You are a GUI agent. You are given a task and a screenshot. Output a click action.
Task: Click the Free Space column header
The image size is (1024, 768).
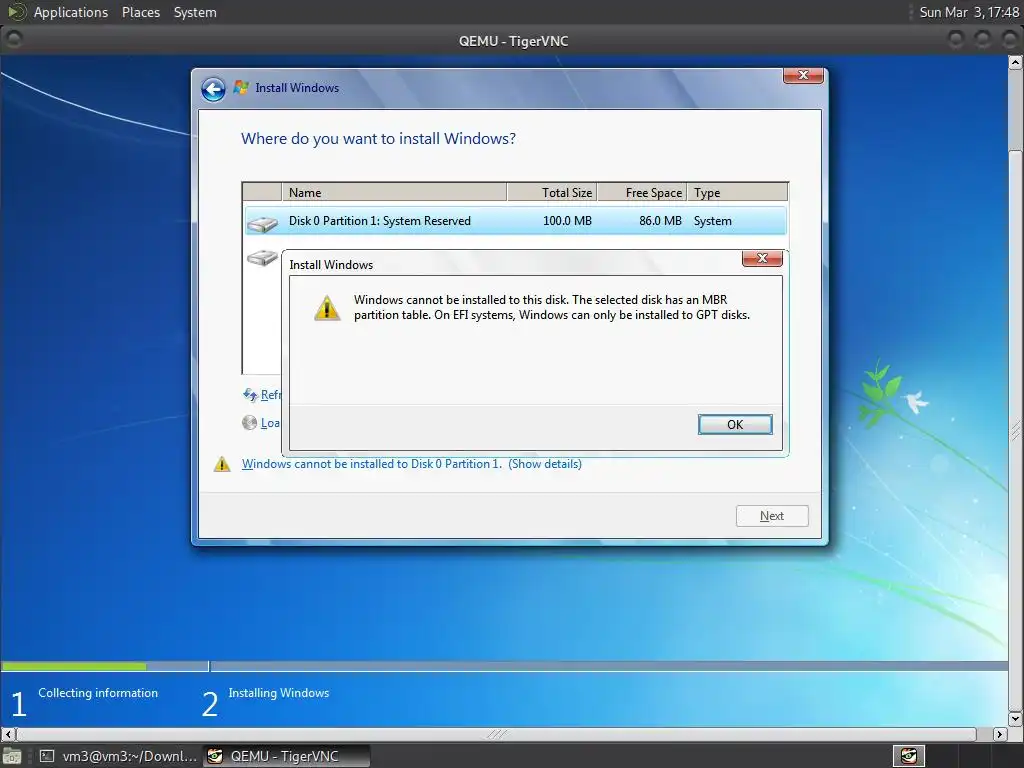[642, 192]
